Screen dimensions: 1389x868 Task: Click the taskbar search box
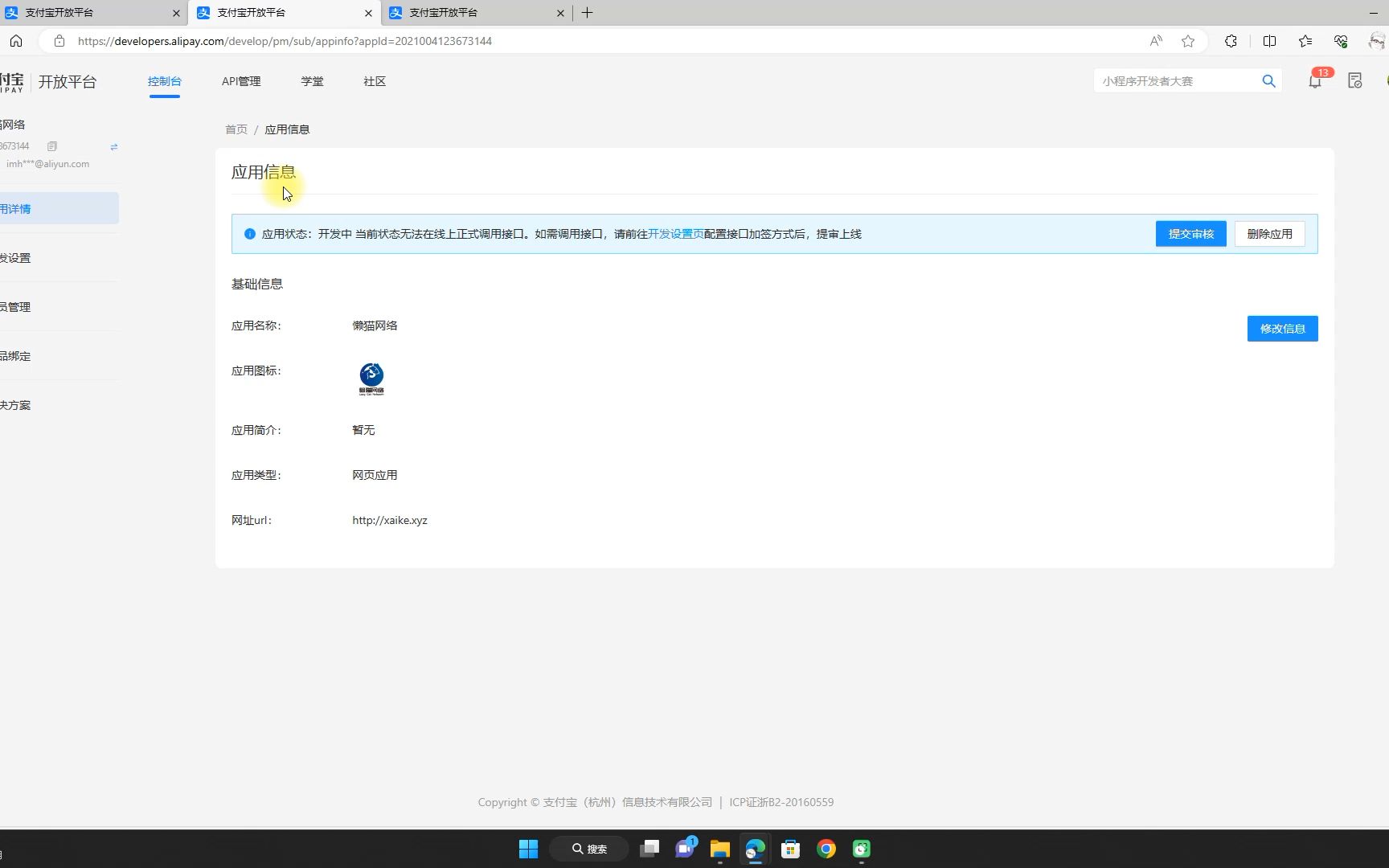click(589, 849)
